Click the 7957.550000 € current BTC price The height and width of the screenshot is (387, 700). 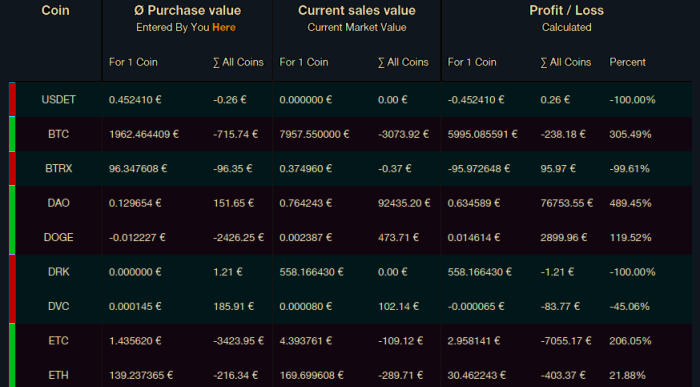pyautogui.click(x=314, y=134)
